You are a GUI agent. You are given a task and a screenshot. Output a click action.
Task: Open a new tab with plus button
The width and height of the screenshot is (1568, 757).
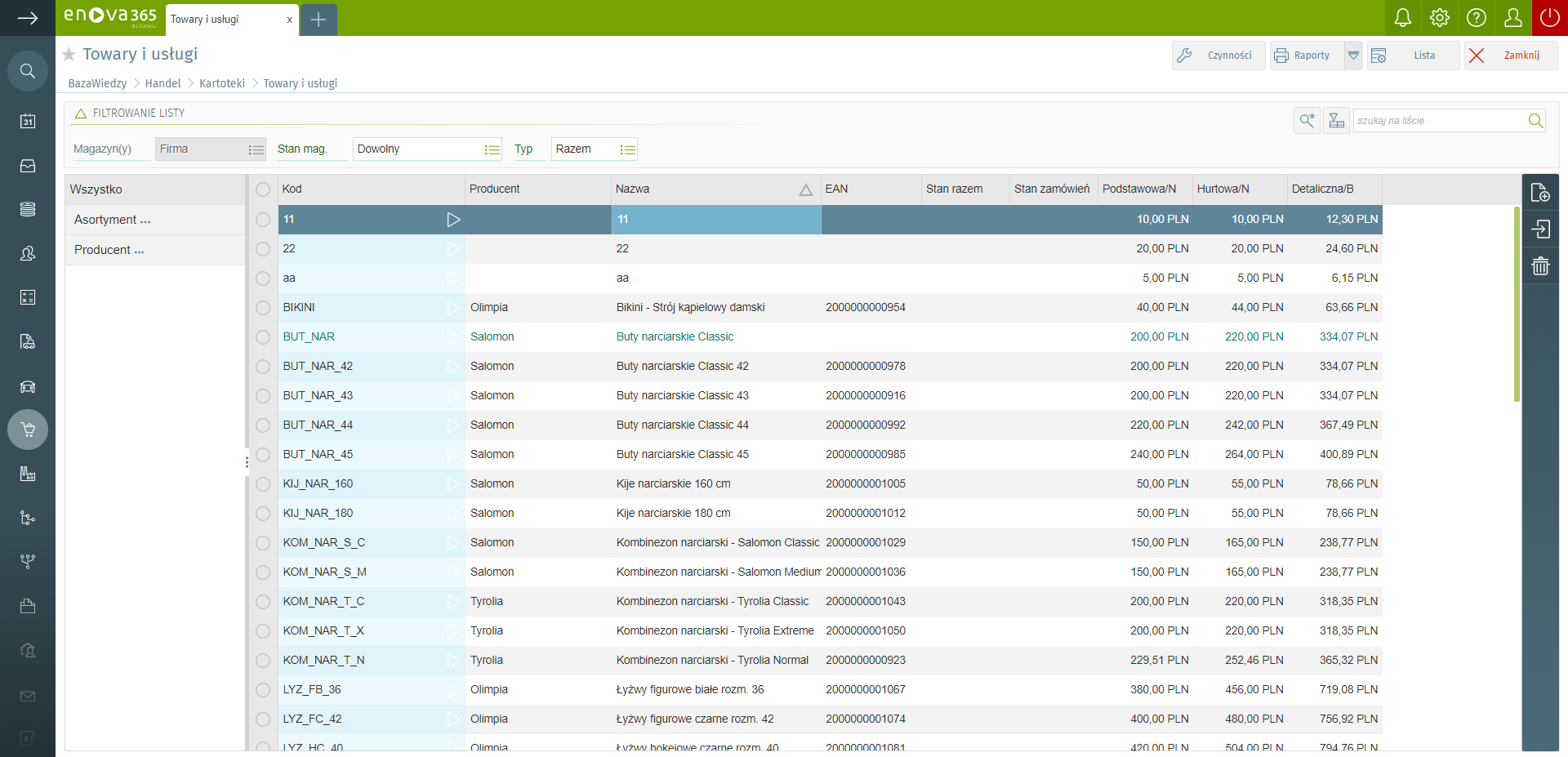coord(318,20)
